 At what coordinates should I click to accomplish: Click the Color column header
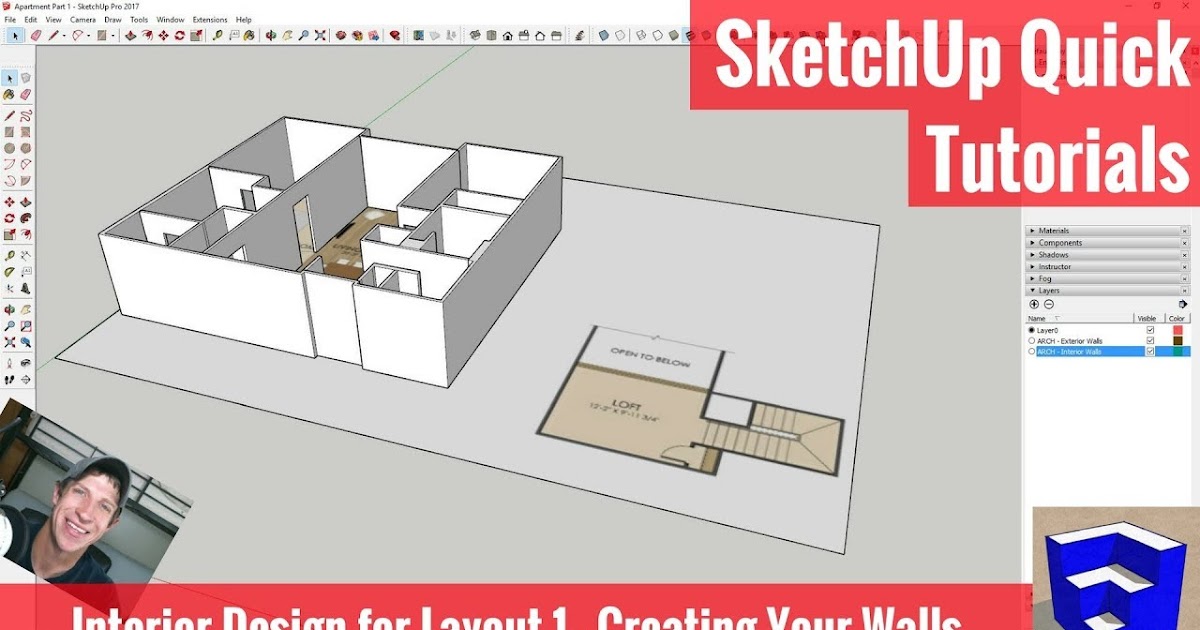1177,318
